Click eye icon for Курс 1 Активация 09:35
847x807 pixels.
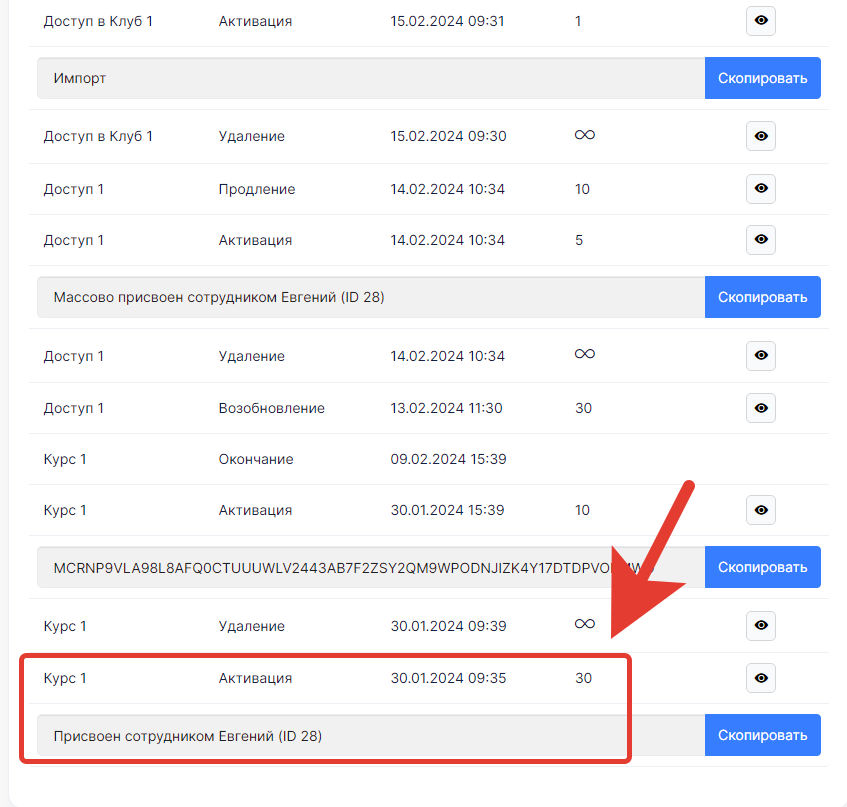[x=761, y=678]
